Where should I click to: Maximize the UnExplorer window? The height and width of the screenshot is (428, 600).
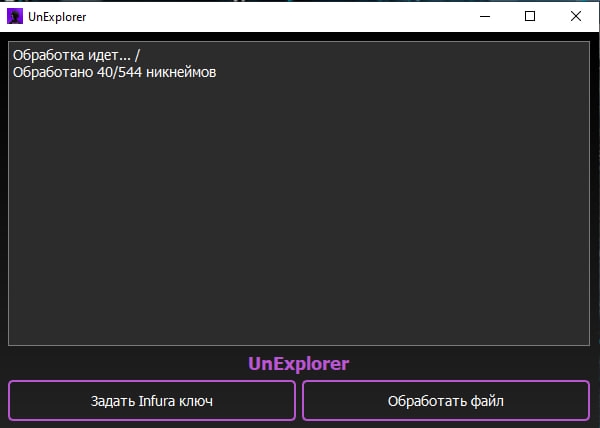(530, 16)
